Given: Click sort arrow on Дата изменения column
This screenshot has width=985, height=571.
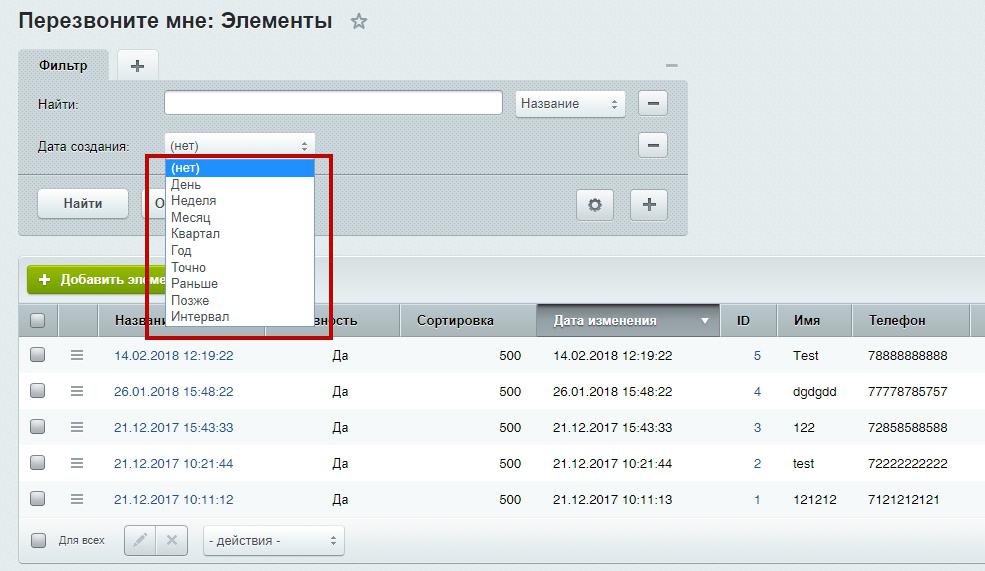Looking at the screenshot, I should point(705,321).
